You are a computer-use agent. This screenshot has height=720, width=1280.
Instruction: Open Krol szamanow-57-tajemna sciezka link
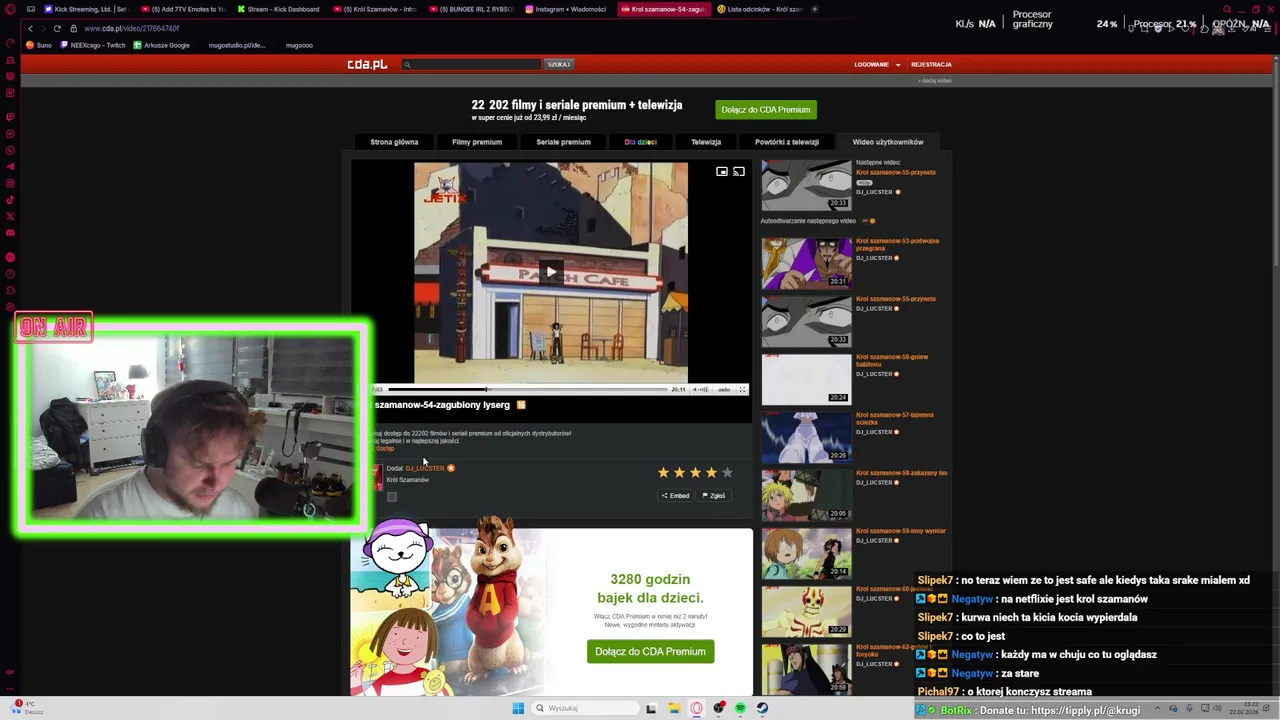894,418
